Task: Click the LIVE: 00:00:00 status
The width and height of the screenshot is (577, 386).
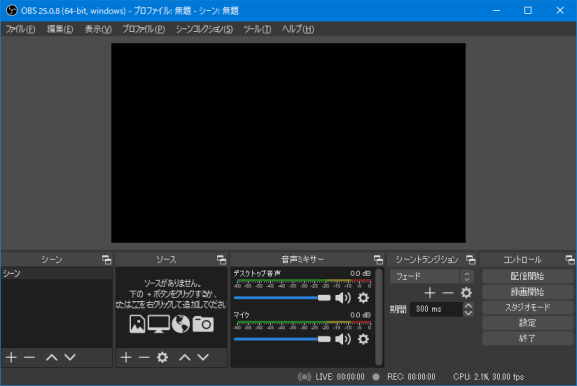Action: pyautogui.click(x=340, y=377)
